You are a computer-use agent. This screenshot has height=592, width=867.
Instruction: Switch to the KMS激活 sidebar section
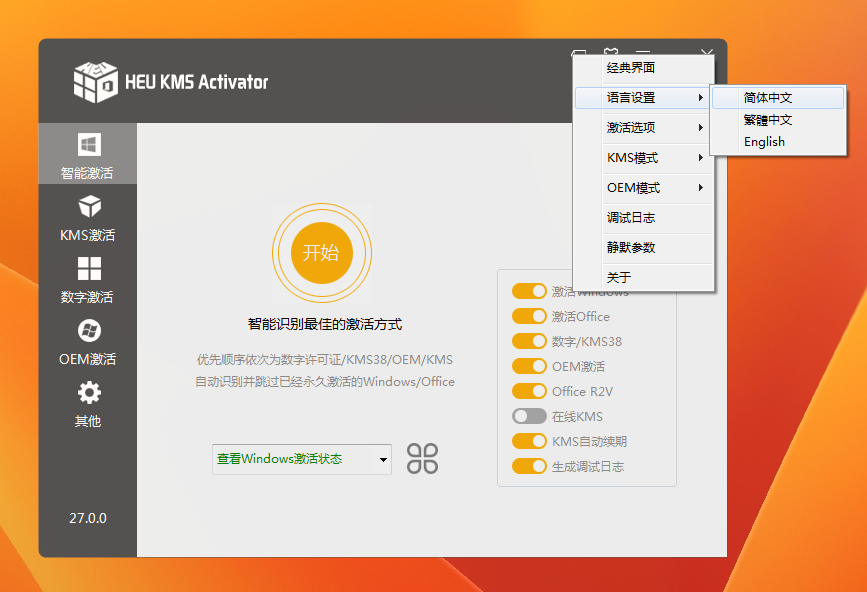pyautogui.click(x=87, y=218)
